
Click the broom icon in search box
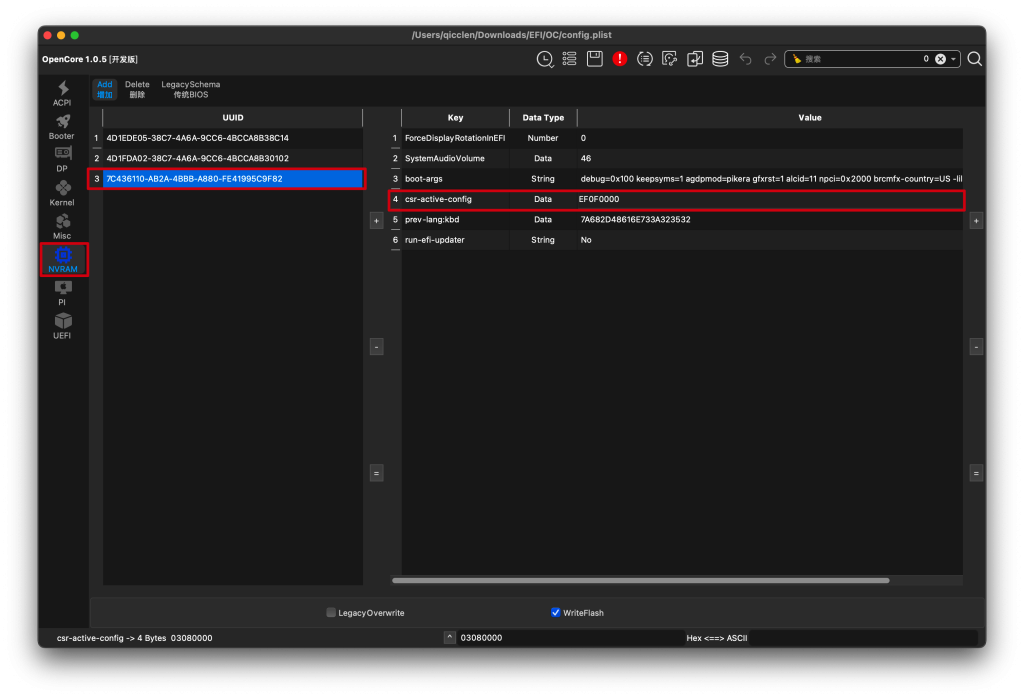point(797,59)
